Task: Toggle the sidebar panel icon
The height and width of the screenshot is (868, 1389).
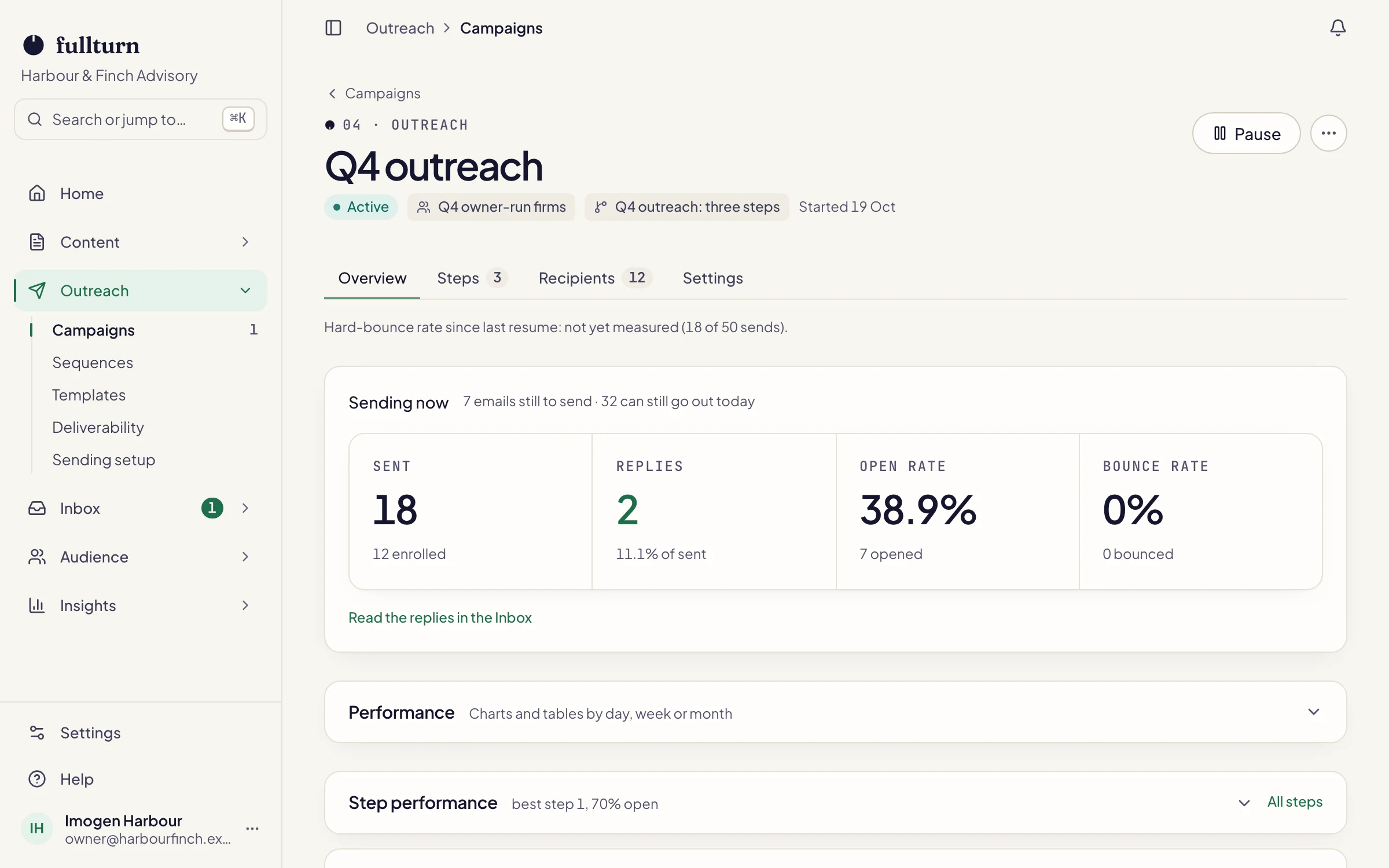Action: [x=333, y=28]
